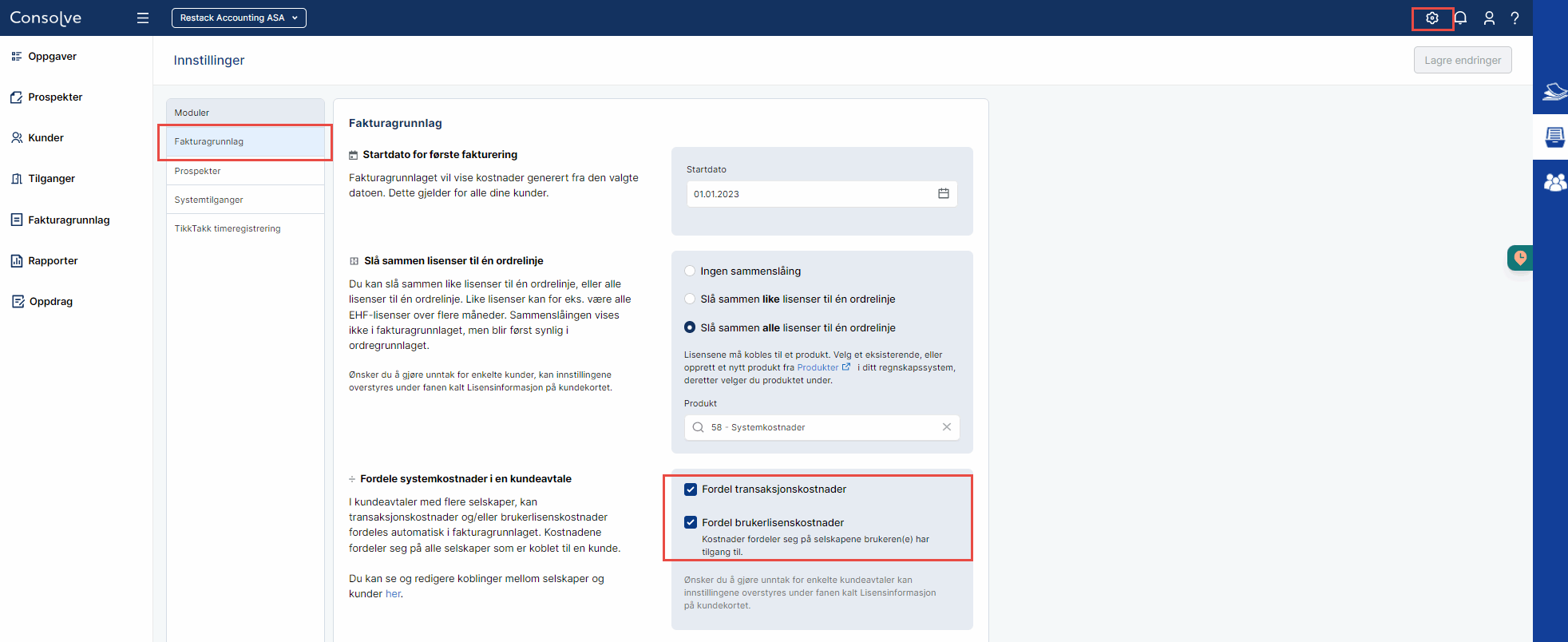
Task: Open the Prospekter settings tab
Action: (245, 171)
